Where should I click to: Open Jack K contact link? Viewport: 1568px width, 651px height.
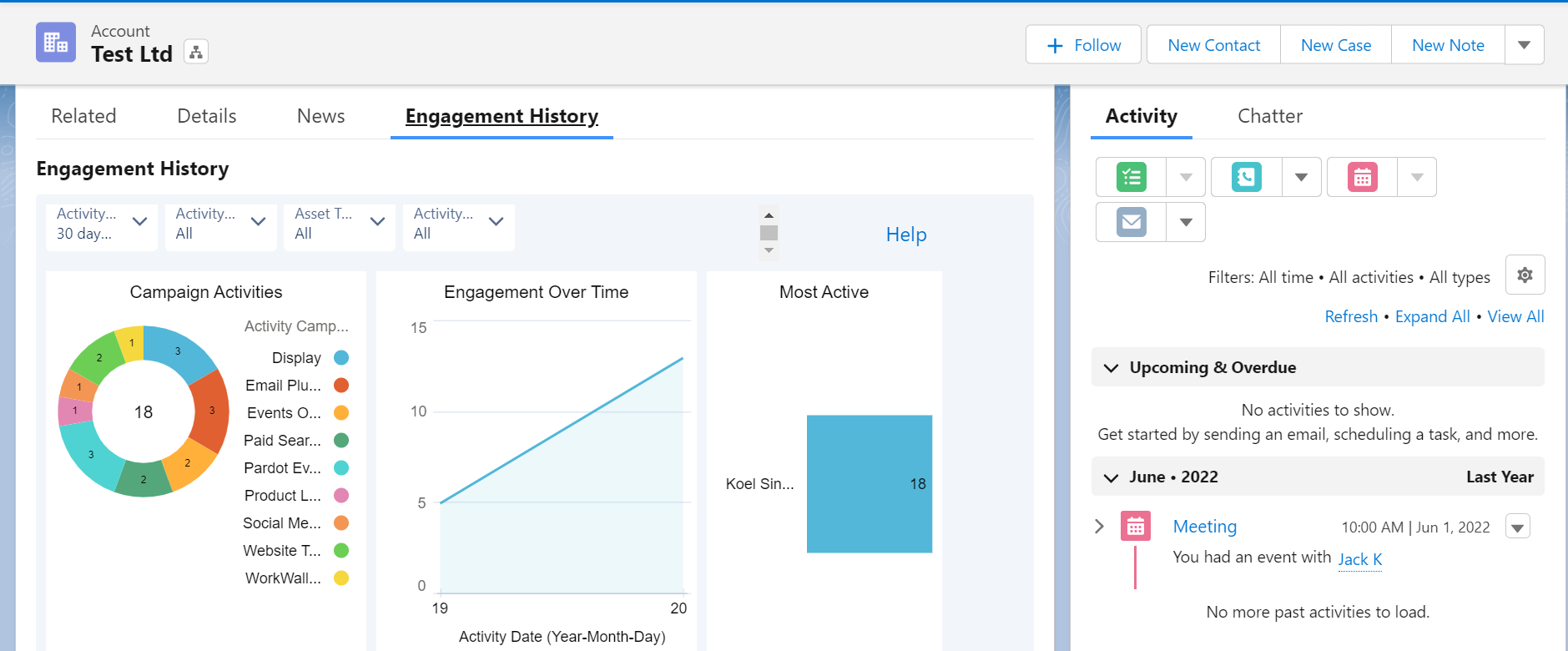(x=1360, y=559)
